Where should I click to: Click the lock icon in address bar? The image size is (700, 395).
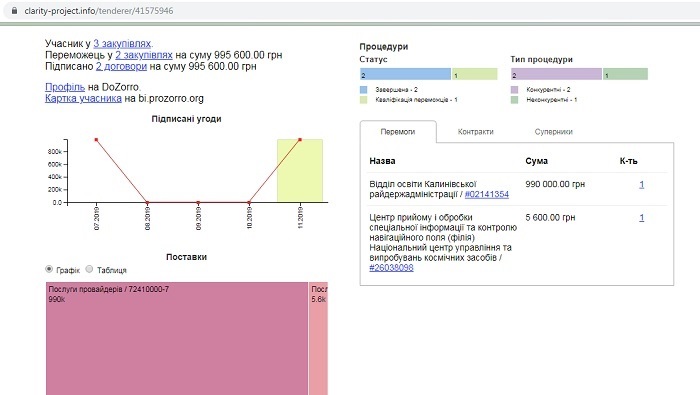15,11
